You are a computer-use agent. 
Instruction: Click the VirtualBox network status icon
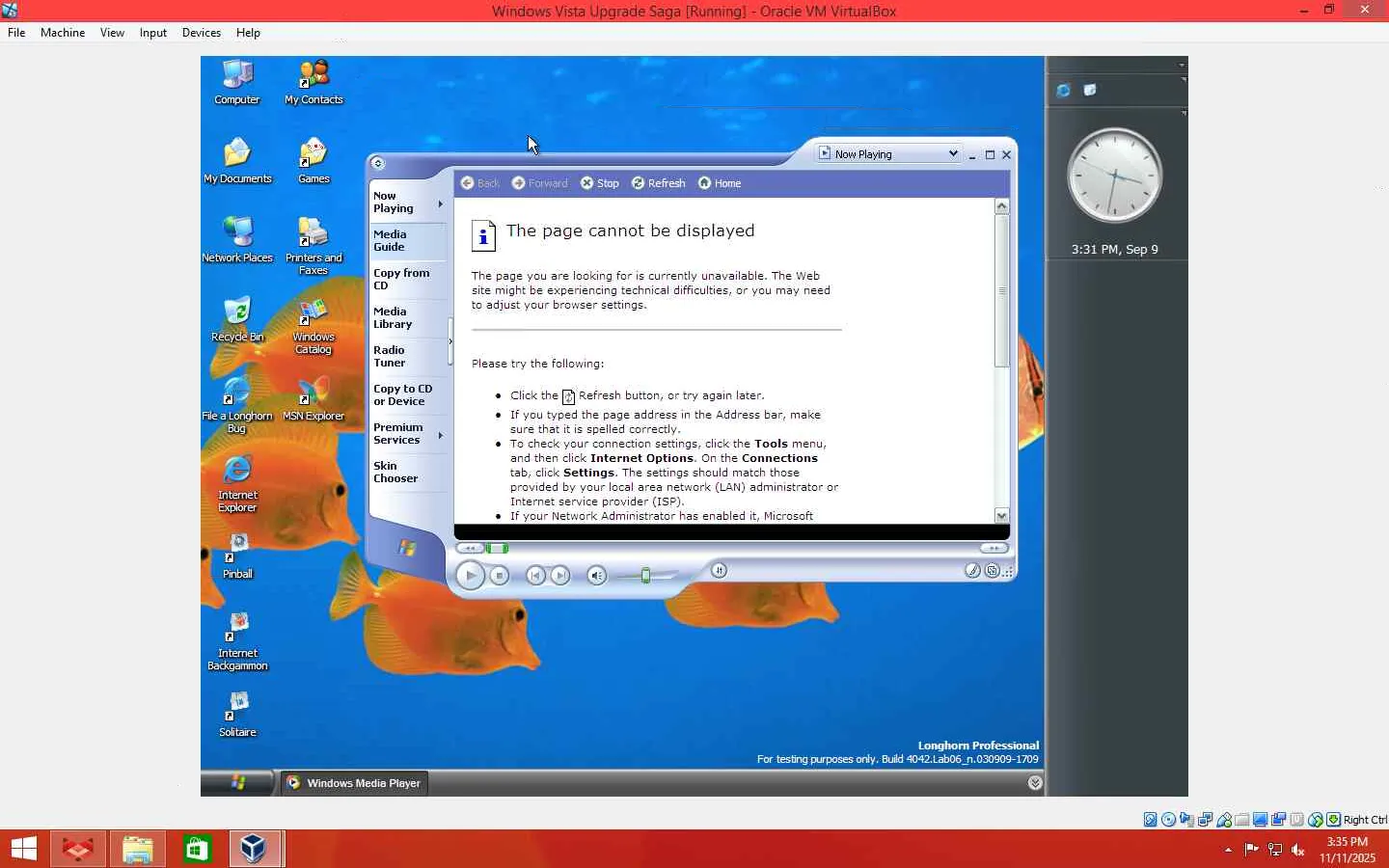pyautogui.click(x=1205, y=820)
